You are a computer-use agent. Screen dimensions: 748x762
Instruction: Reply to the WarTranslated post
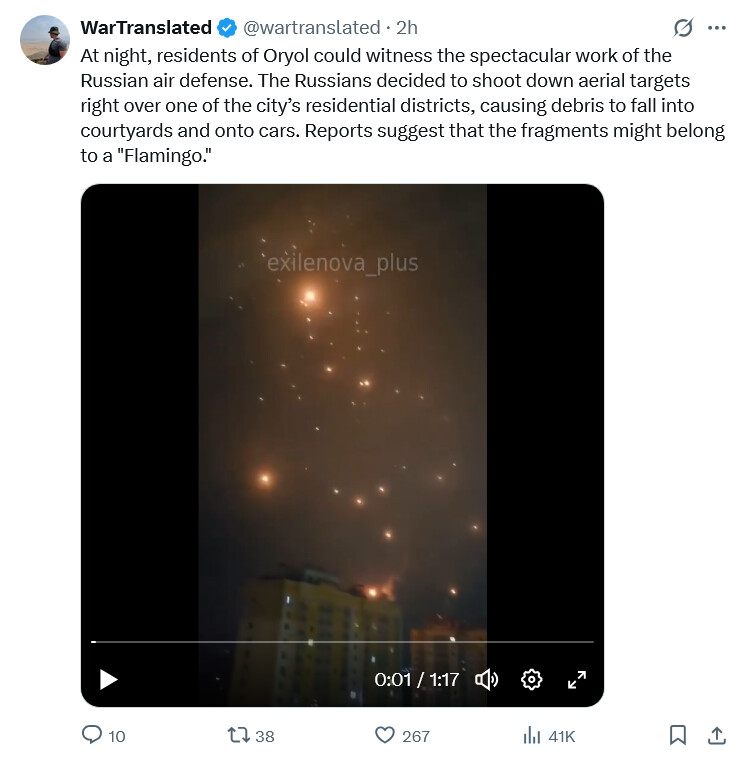click(x=93, y=736)
